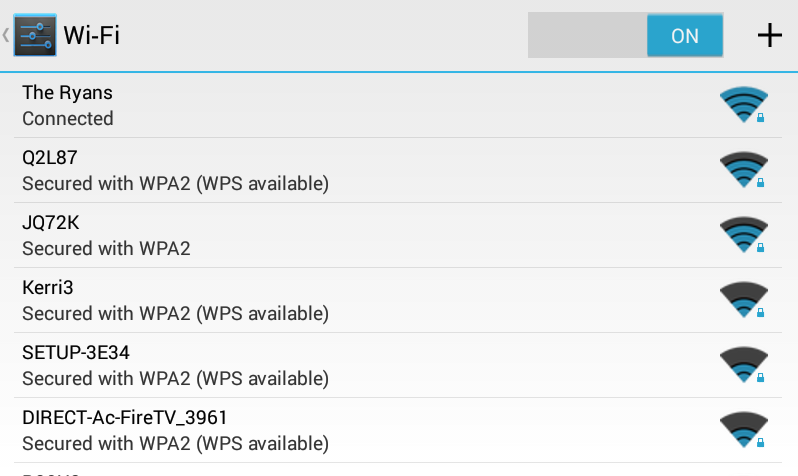Screen dimensions: 798x476
Task: Tap DIRECT-Ac-FireTV_3961 signal icon
Action: pyautogui.click(x=743, y=430)
